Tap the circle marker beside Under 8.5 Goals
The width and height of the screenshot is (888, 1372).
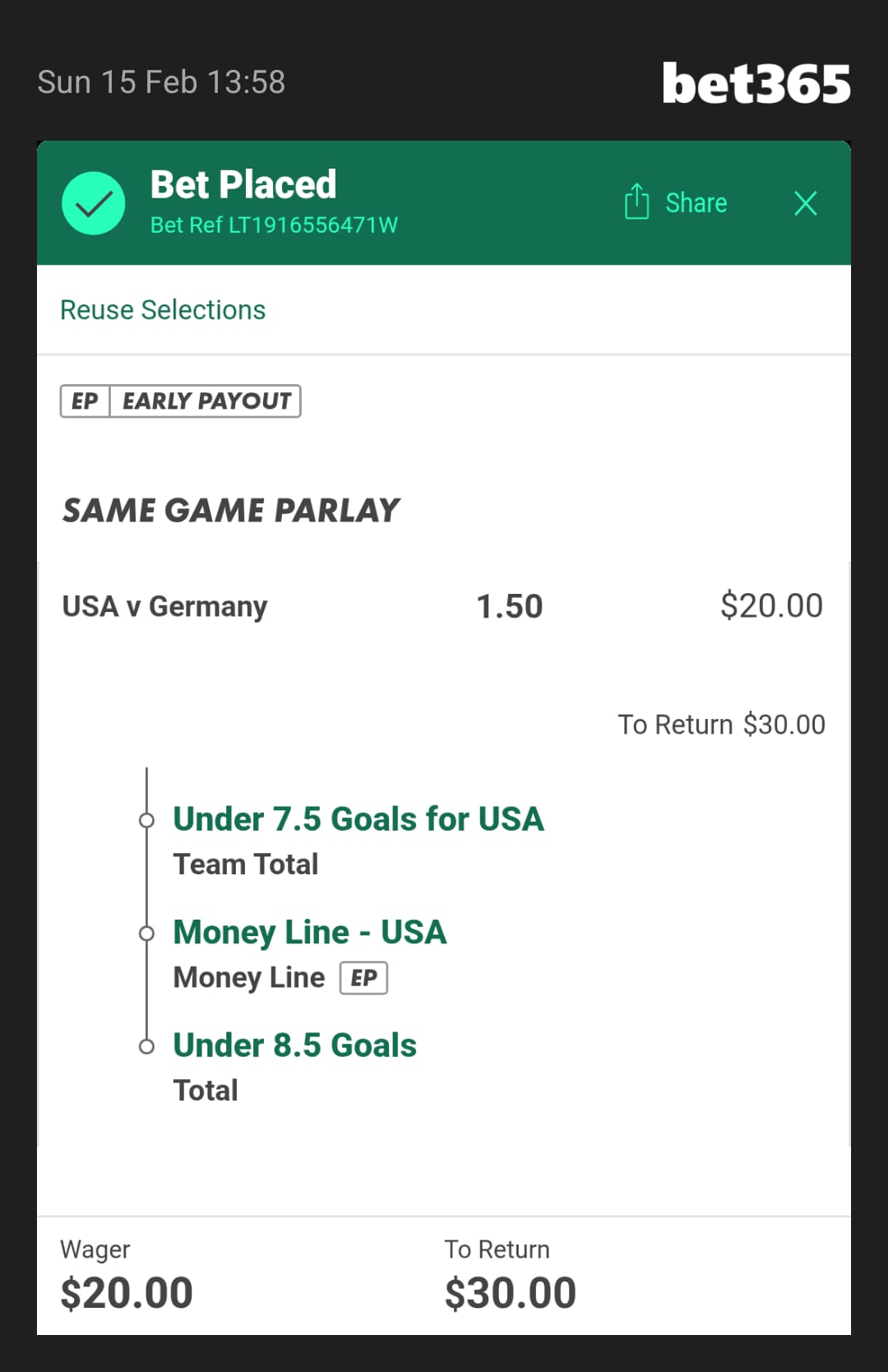[x=146, y=1046]
